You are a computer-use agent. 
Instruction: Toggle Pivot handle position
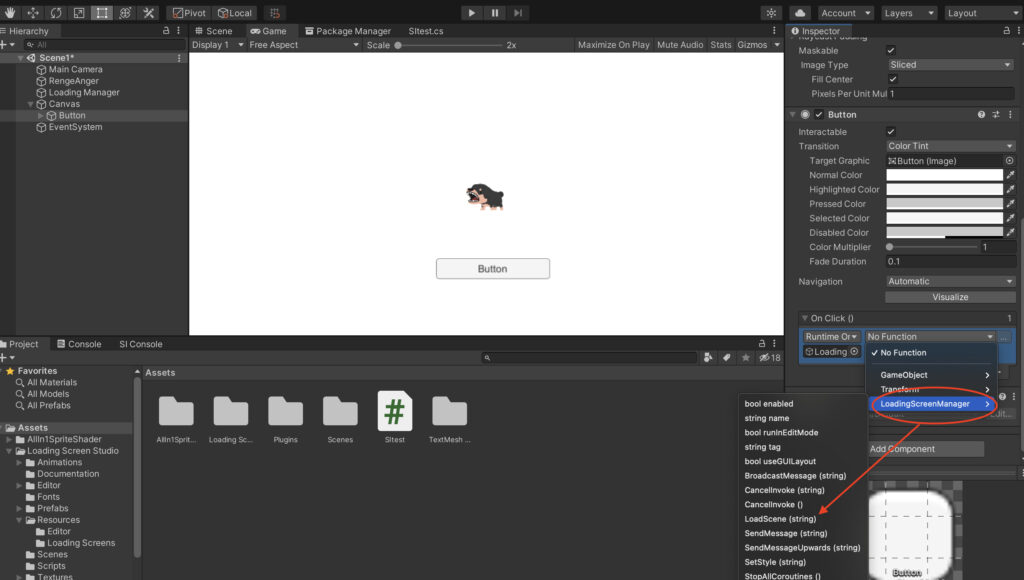click(x=189, y=12)
